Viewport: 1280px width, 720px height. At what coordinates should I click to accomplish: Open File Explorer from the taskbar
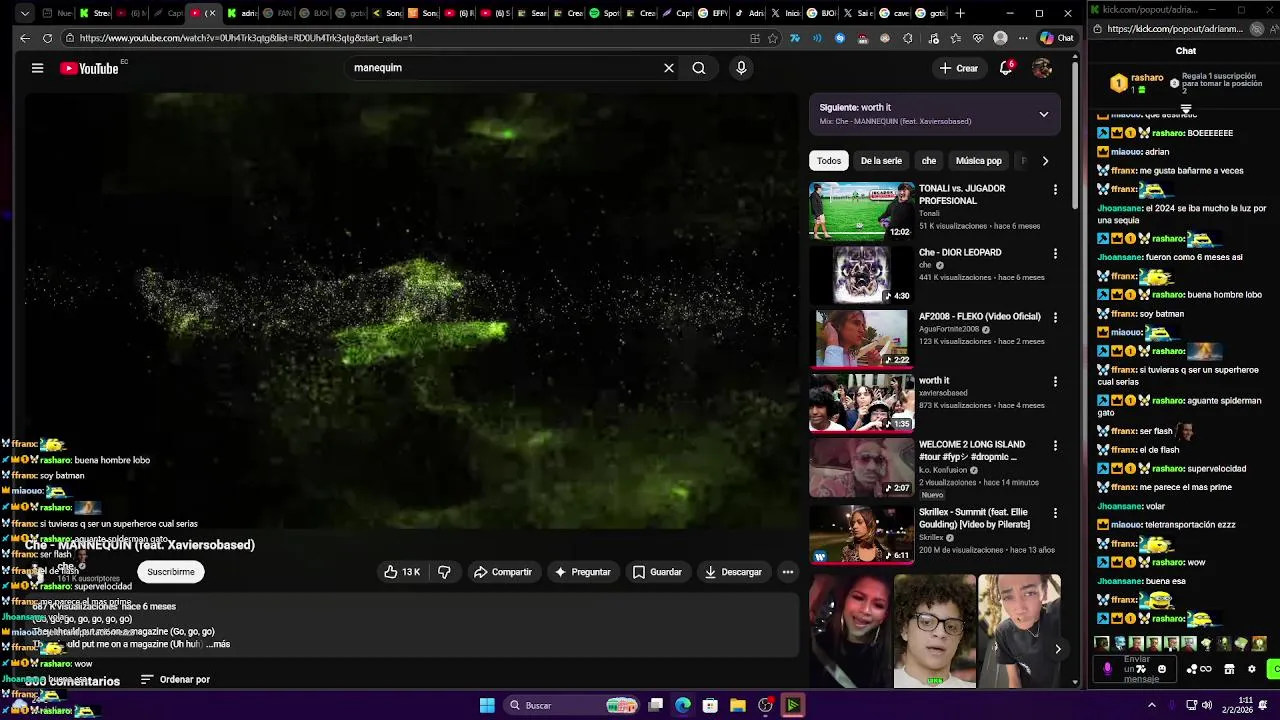(x=737, y=705)
